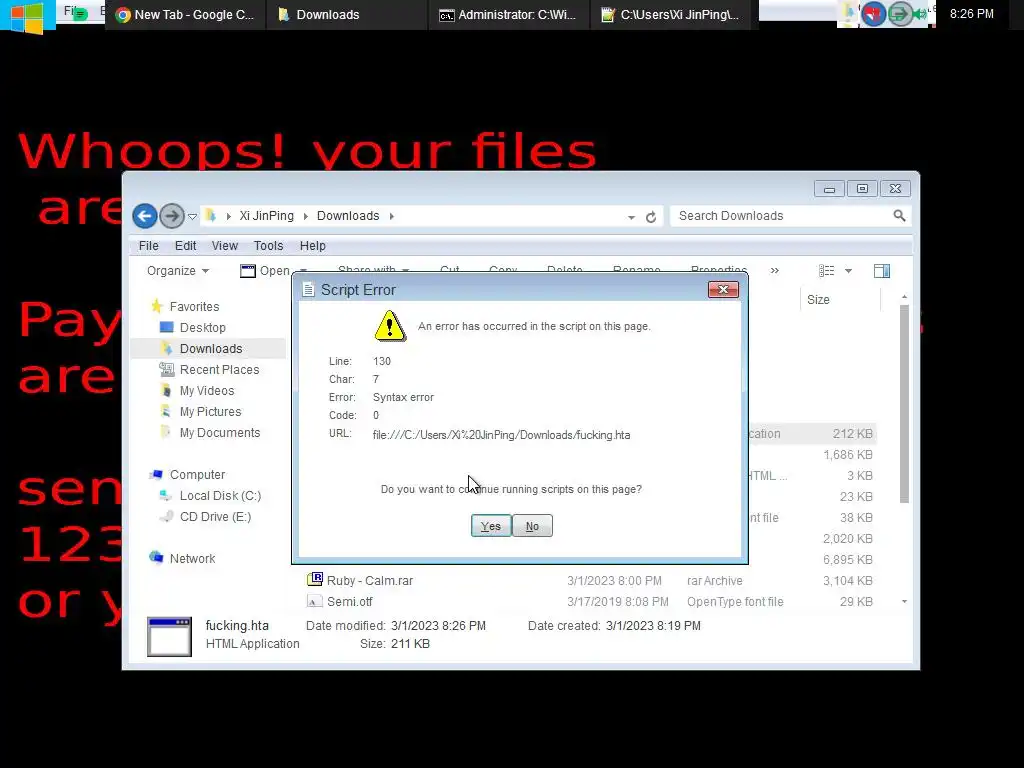This screenshot has height=768, width=1024.
Task: Click the change view icon
Action: (x=827, y=270)
